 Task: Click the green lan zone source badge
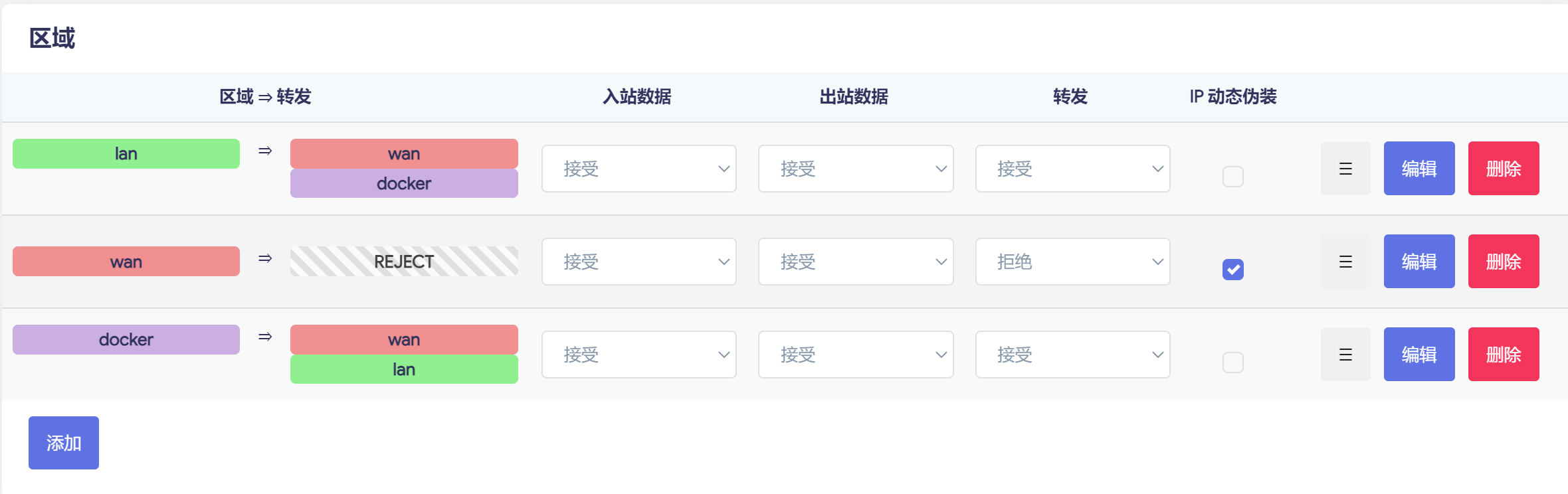coord(126,154)
